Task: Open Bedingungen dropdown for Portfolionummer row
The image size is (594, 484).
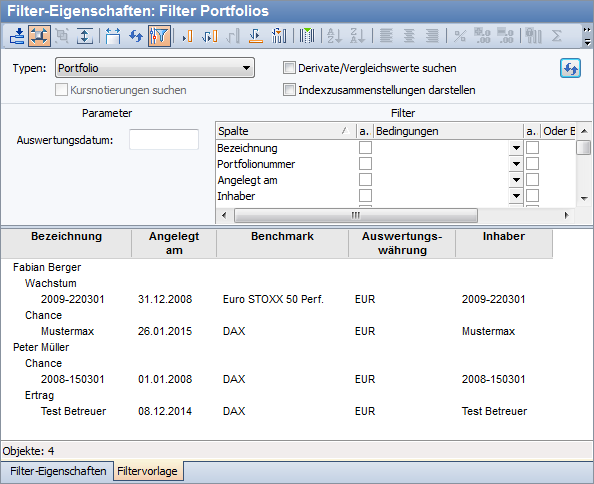Action: point(516,164)
